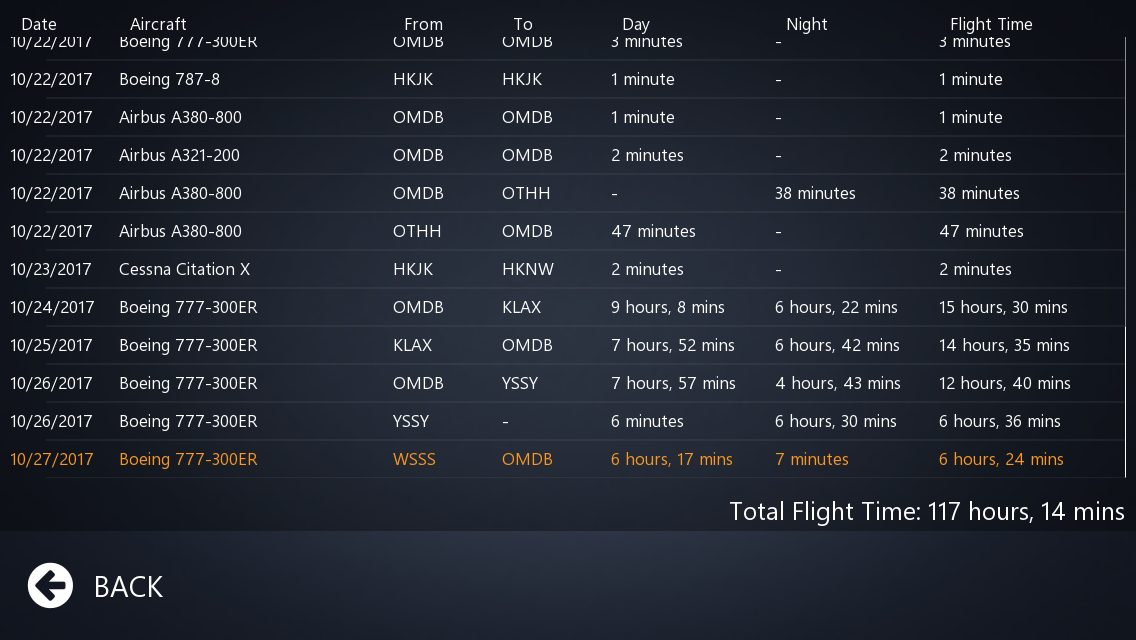This screenshot has width=1136, height=640.
Task: Click the Night column header
Action: 806,24
